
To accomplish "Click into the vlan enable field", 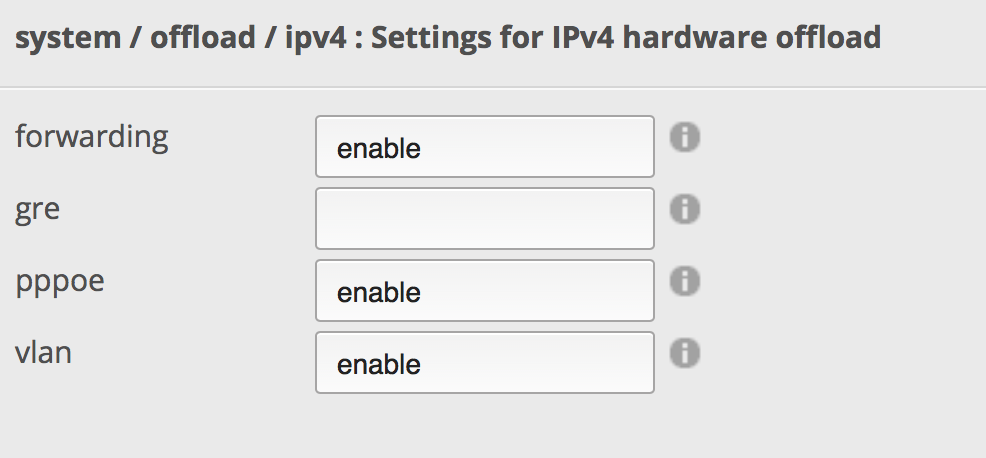I will tap(484, 363).
